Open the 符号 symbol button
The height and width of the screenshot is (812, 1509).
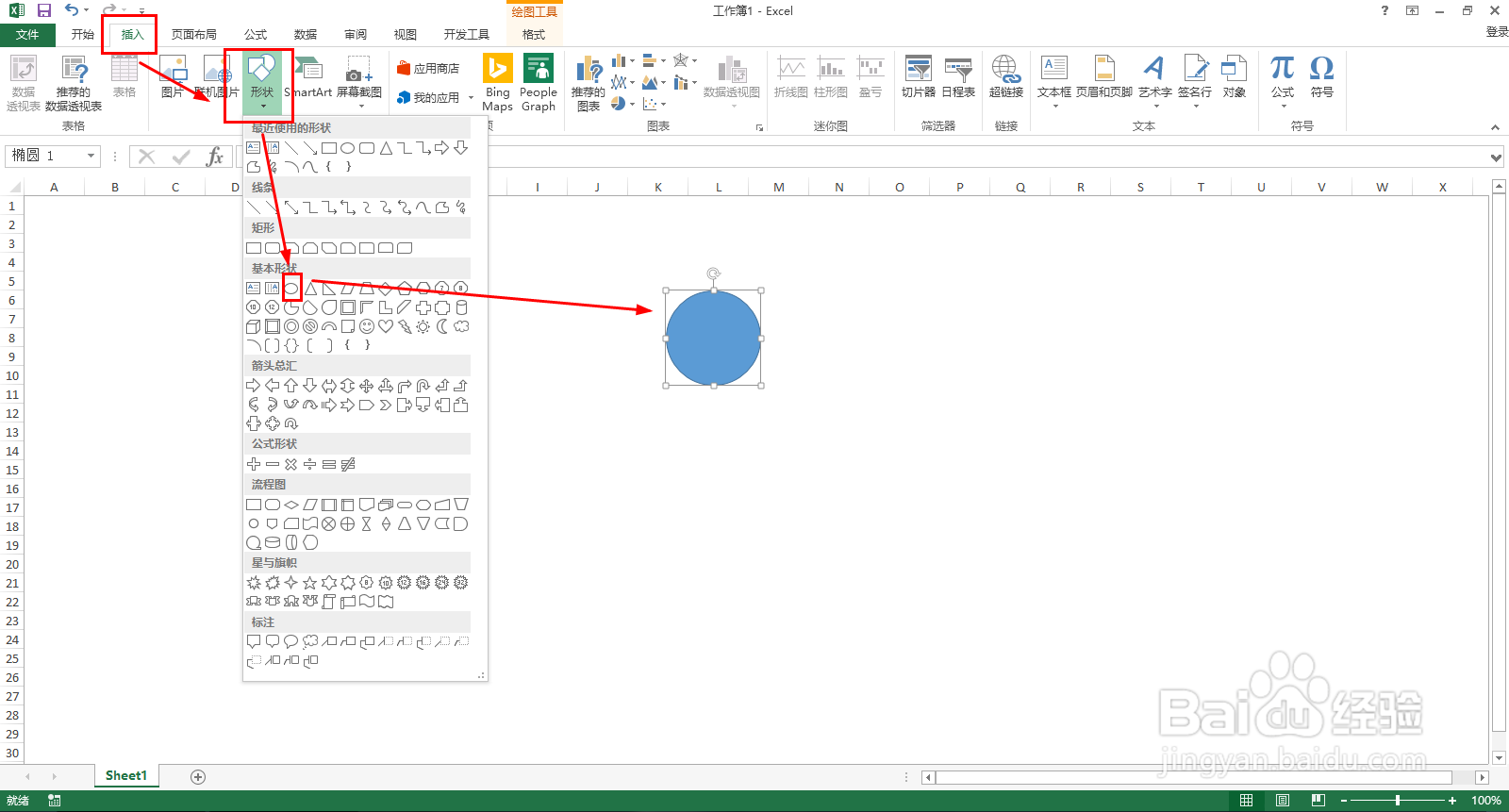coord(1321,77)
